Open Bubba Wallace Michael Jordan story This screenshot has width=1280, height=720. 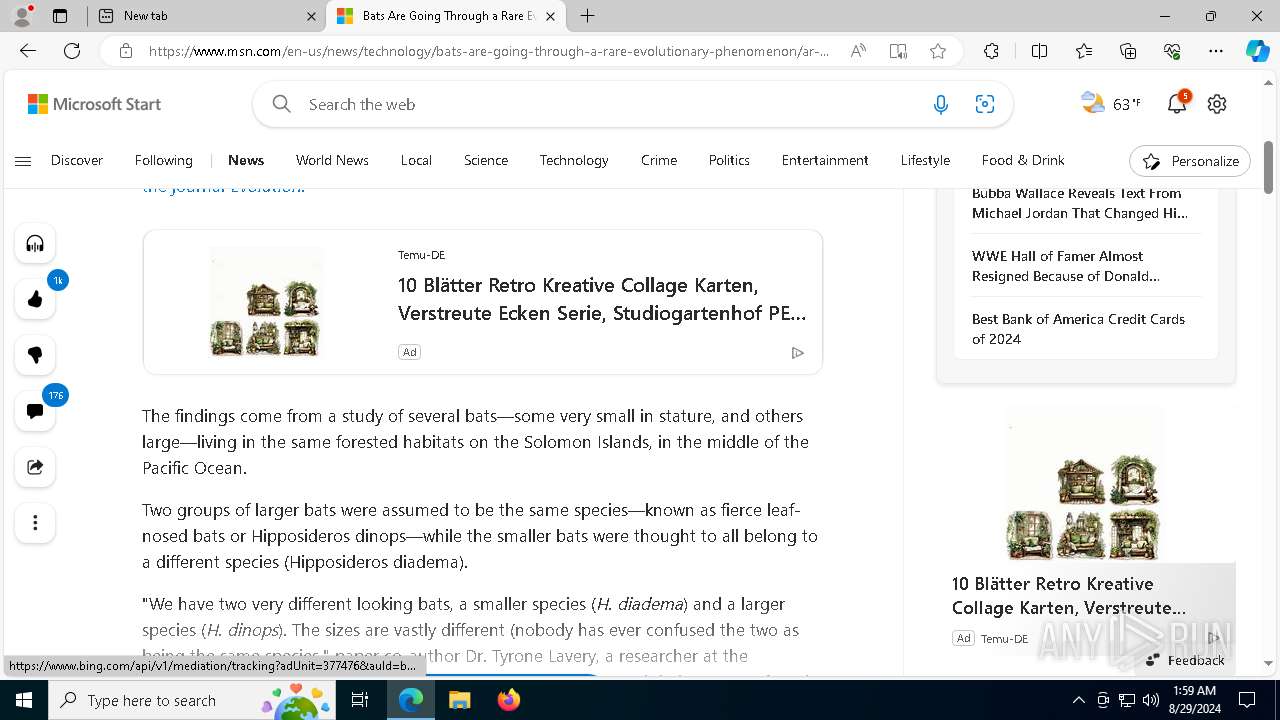tap(1079, 203)
